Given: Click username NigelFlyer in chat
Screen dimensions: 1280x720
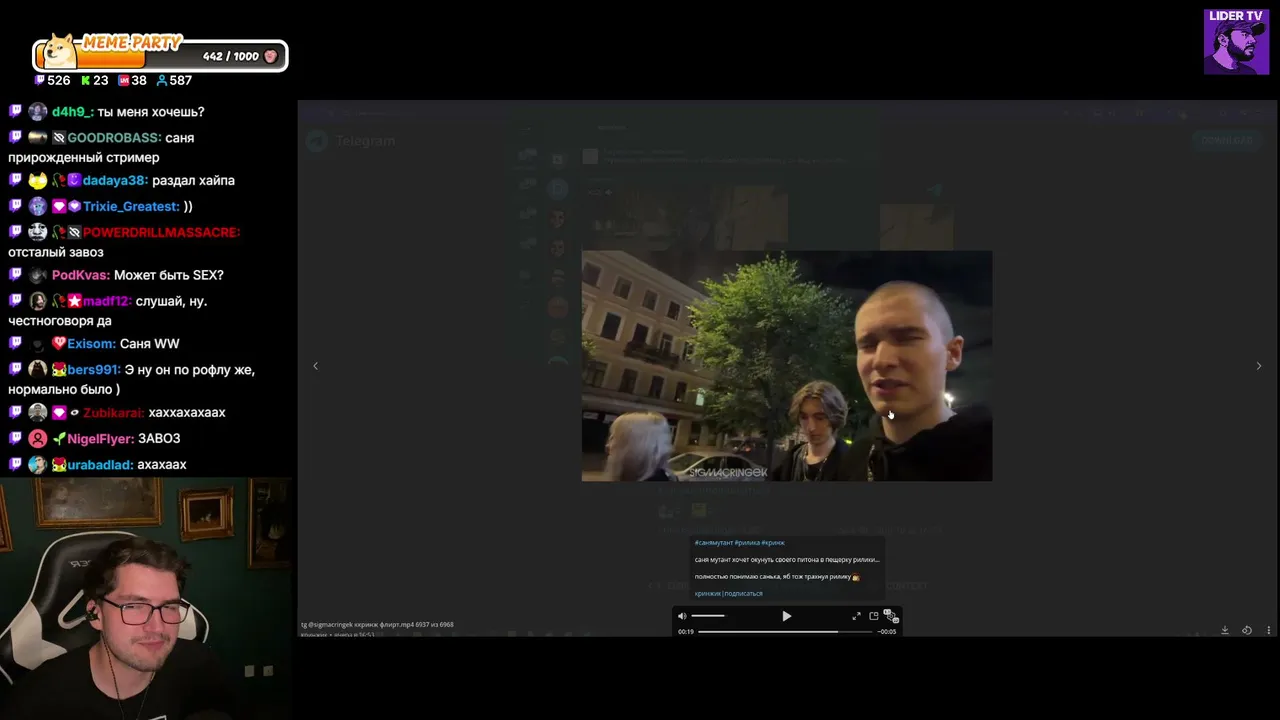Looking at the screenshot, I should (100, 439).
